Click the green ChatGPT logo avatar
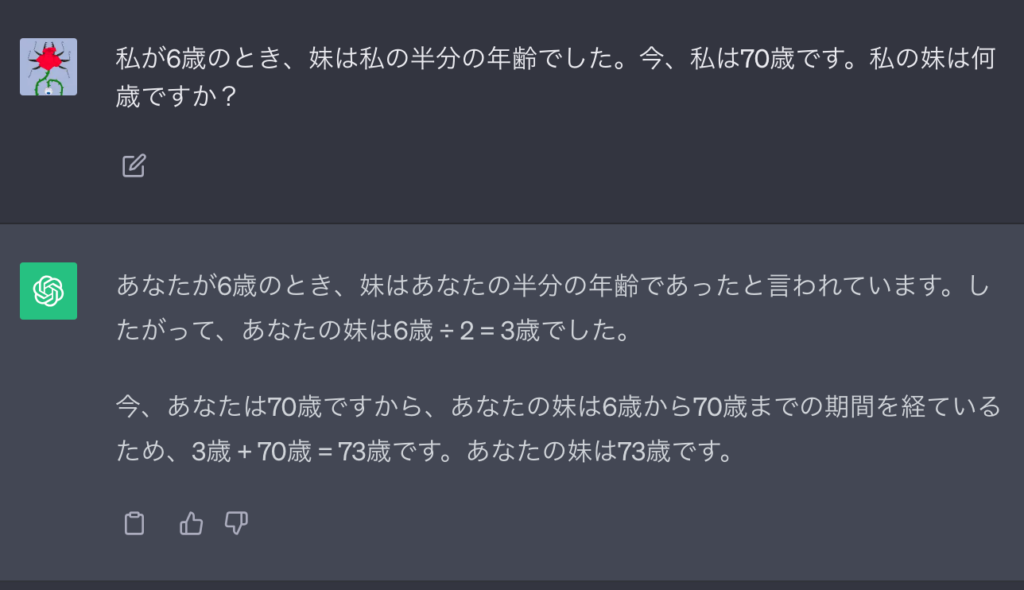Viewport: 1024px width, 590px height. click(47, 290)
